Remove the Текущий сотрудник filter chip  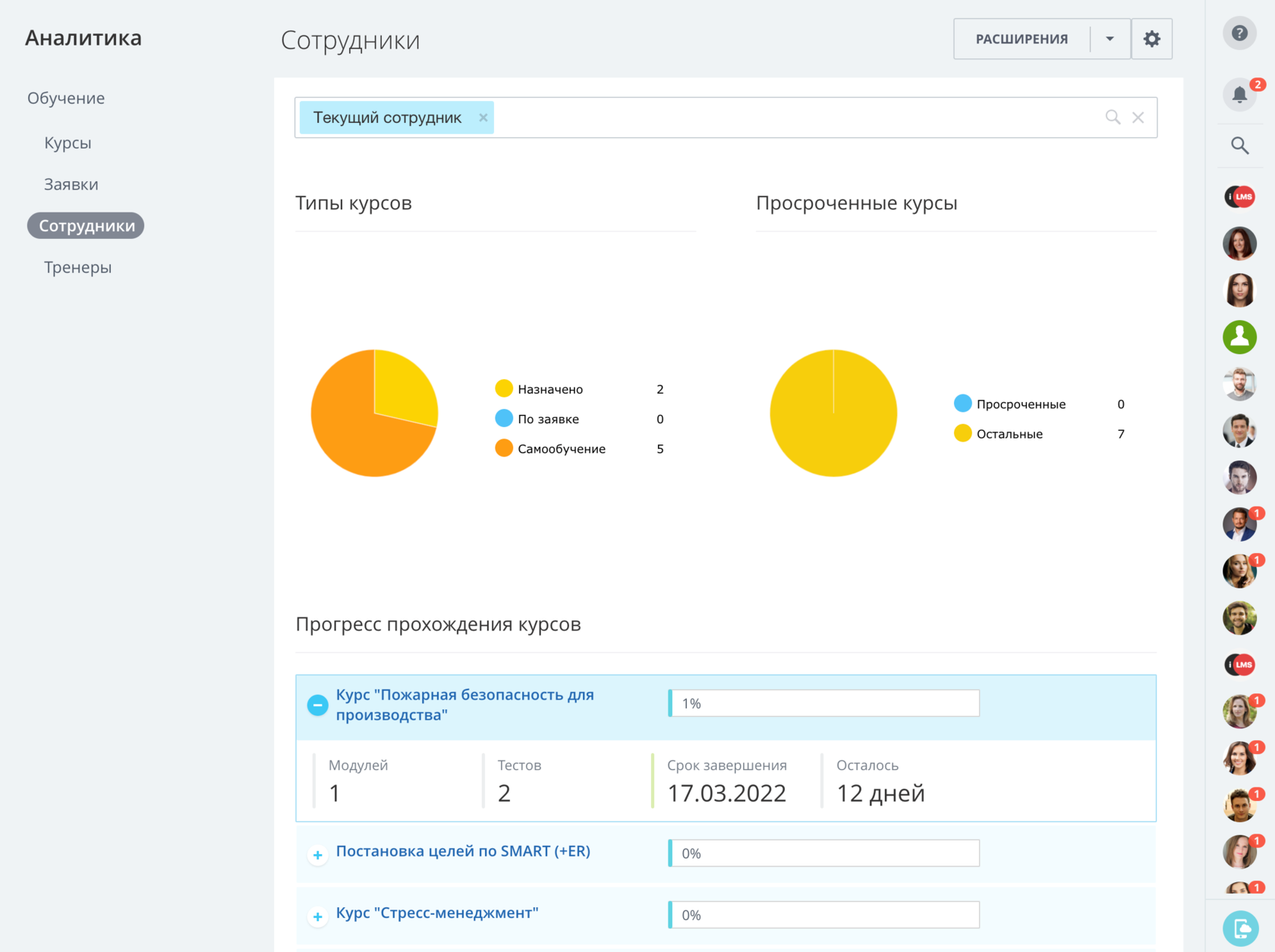483,117
